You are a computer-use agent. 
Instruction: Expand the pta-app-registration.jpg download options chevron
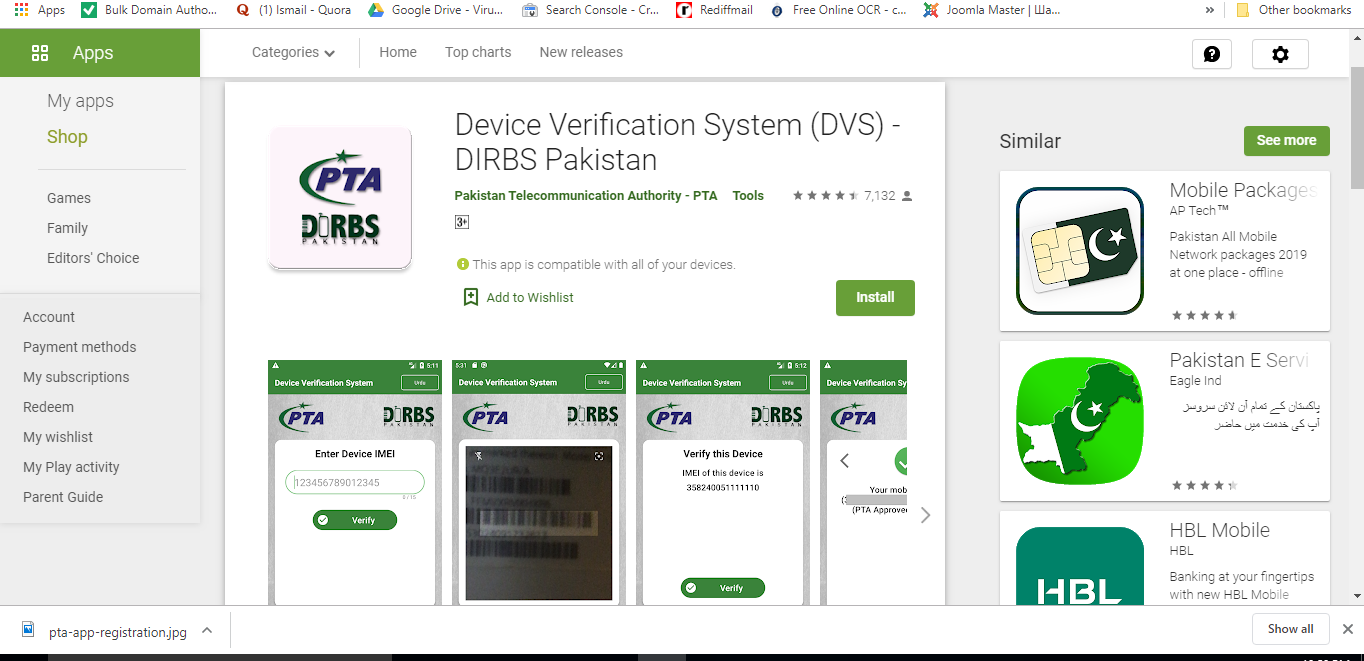207,631
